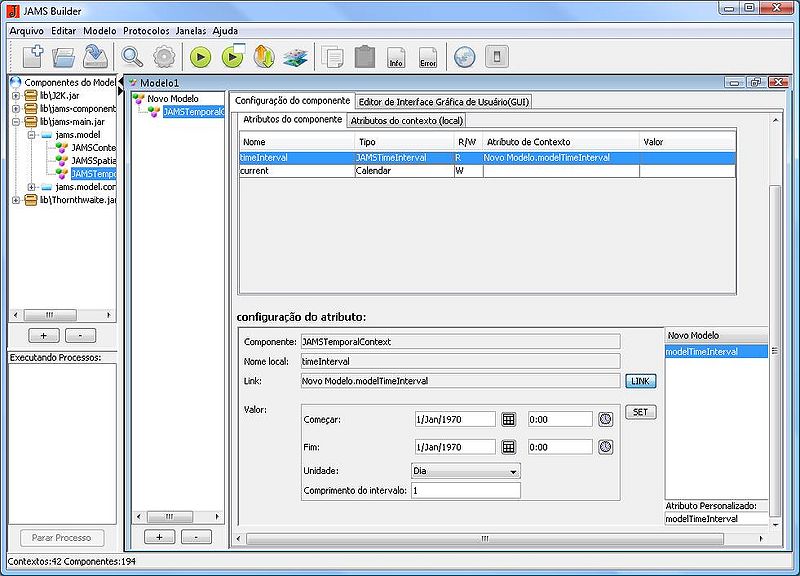This screenshot has width=800, height=576.
Task: Open the Error log via the Error icon
Action: click(x=430, y=56)
